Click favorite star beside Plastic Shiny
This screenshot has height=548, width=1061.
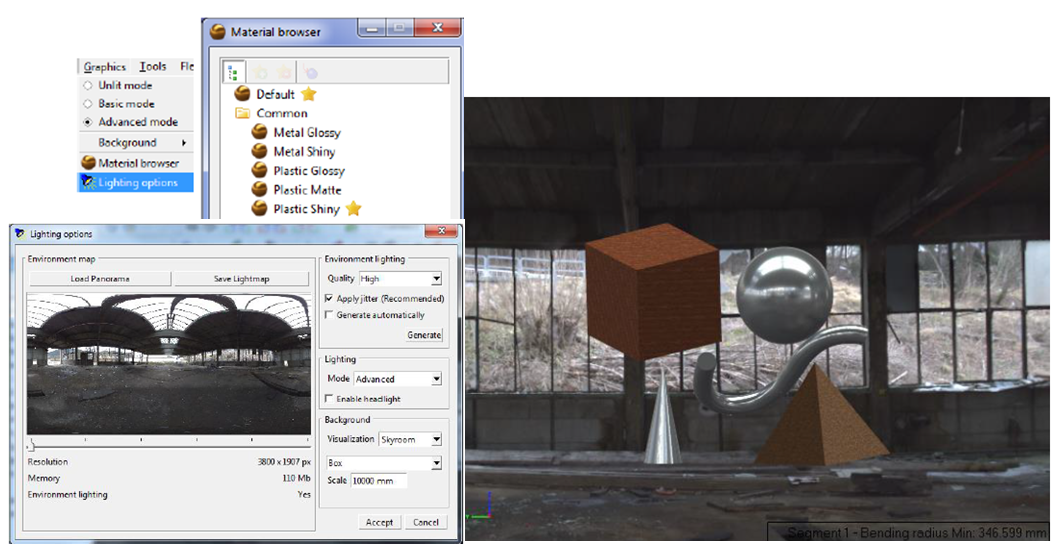[353, 208]
